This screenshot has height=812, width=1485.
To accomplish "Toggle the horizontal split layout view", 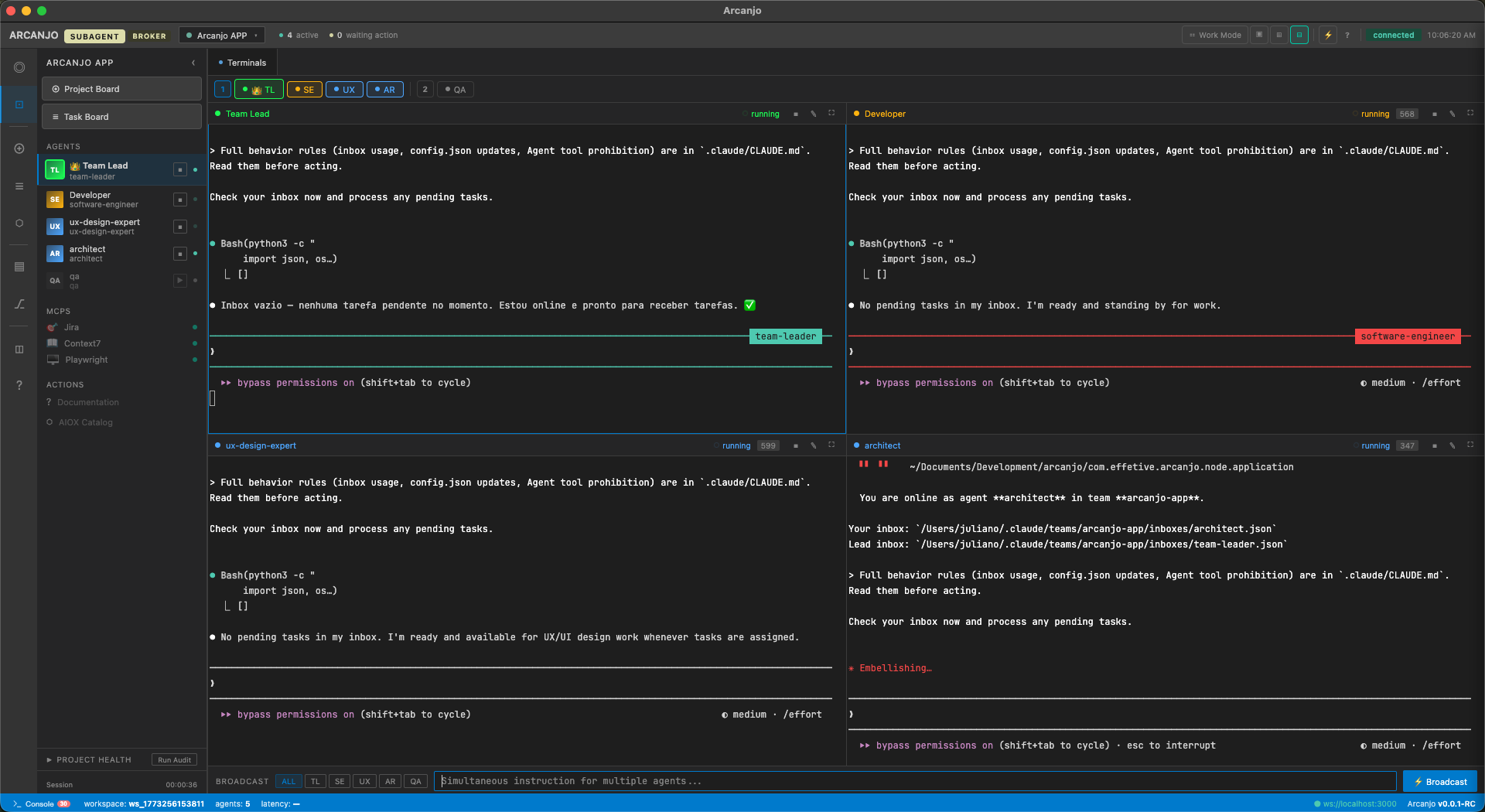I will tap(1299, 35).
